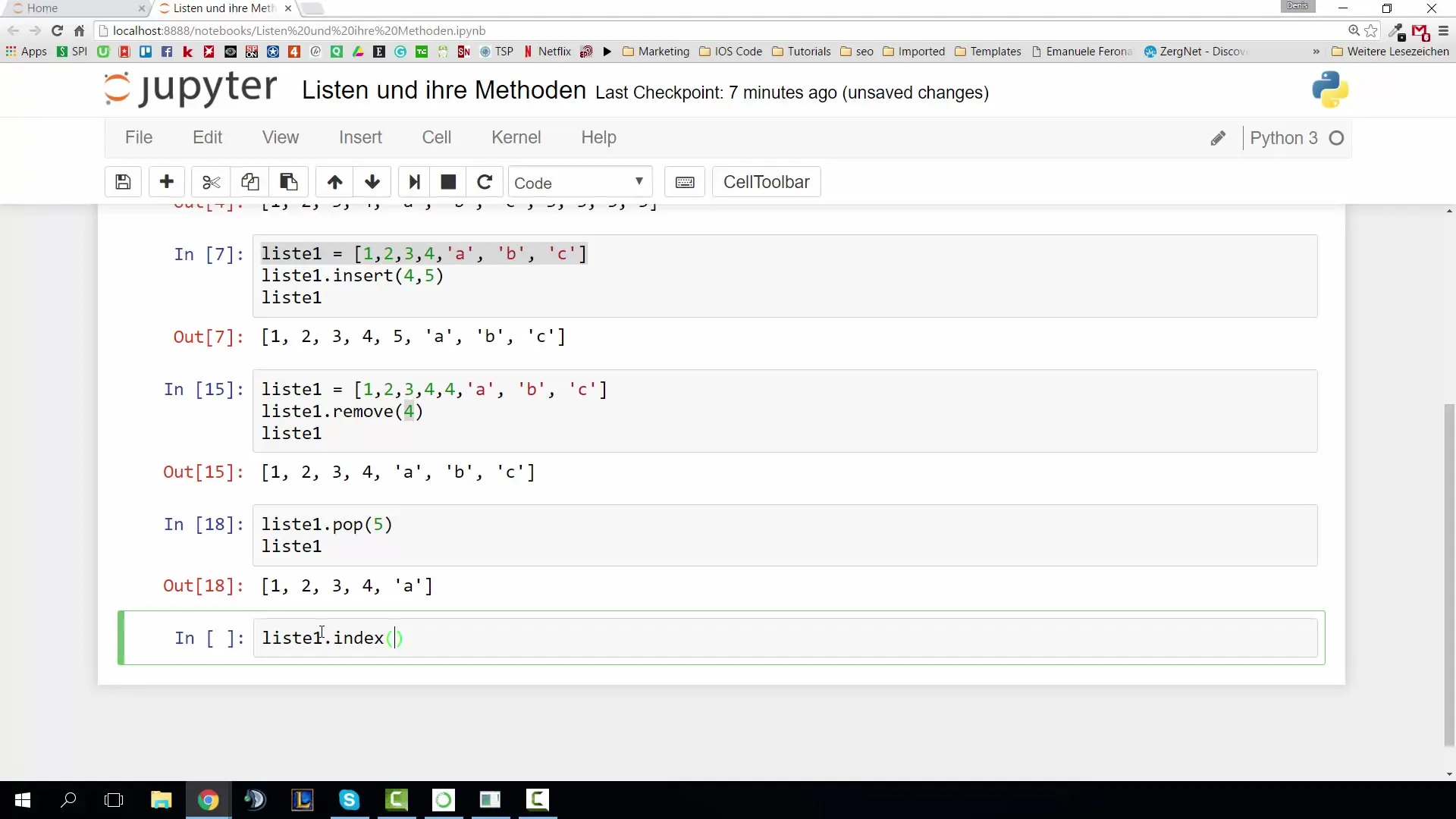This screenshot has height=819, width=1456.
Task: Restart the kernel icon
Action: (485, 182)
